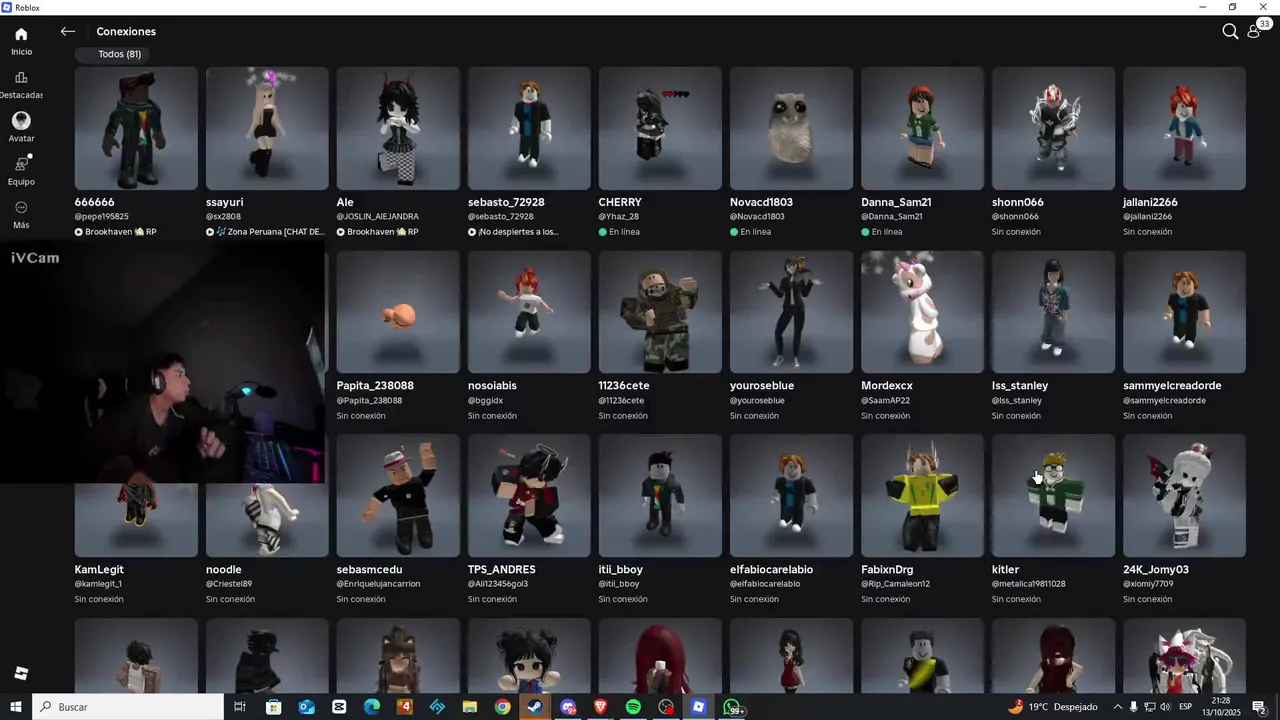Open 11236cete's soldier avatar thumbnail

click(x=660, y=312)
